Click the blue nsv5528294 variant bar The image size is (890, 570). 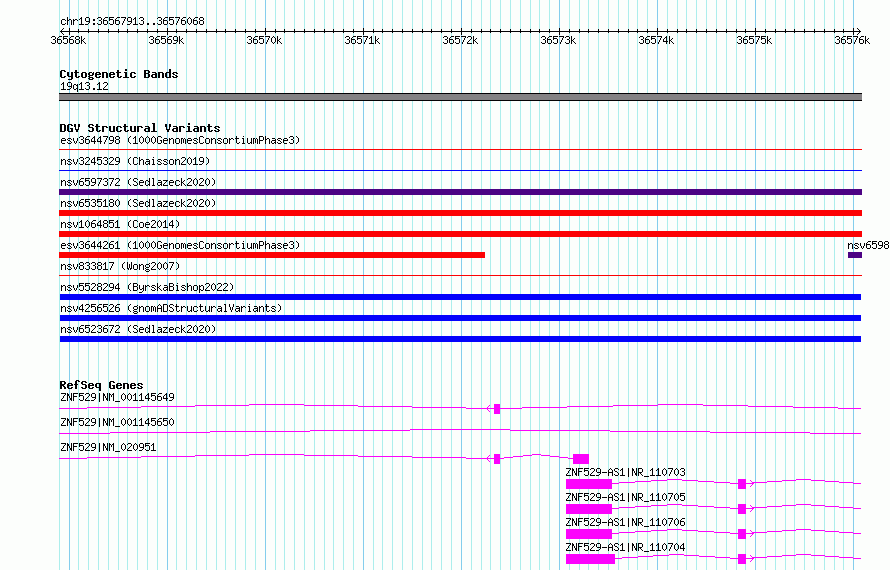pyautogui.click(x=460, y=297)
